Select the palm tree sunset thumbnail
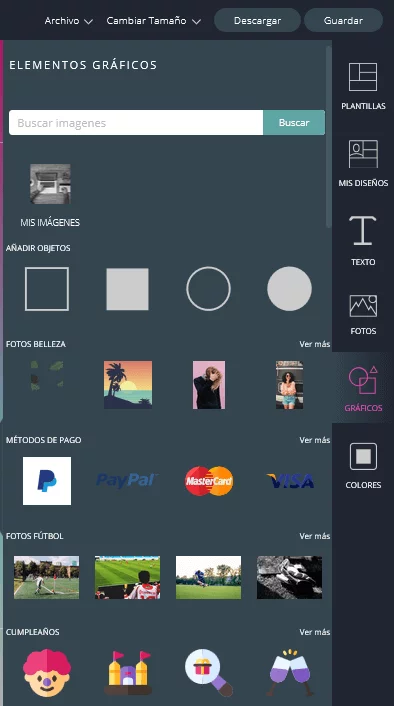The height and width of the screenshot is (706, 394). pos(128,385)
